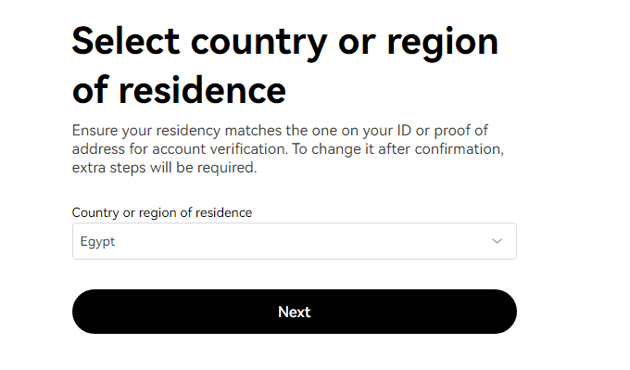Click the selected value Egypt
Viewport: 630px width, 370px height.
(98, 242)
